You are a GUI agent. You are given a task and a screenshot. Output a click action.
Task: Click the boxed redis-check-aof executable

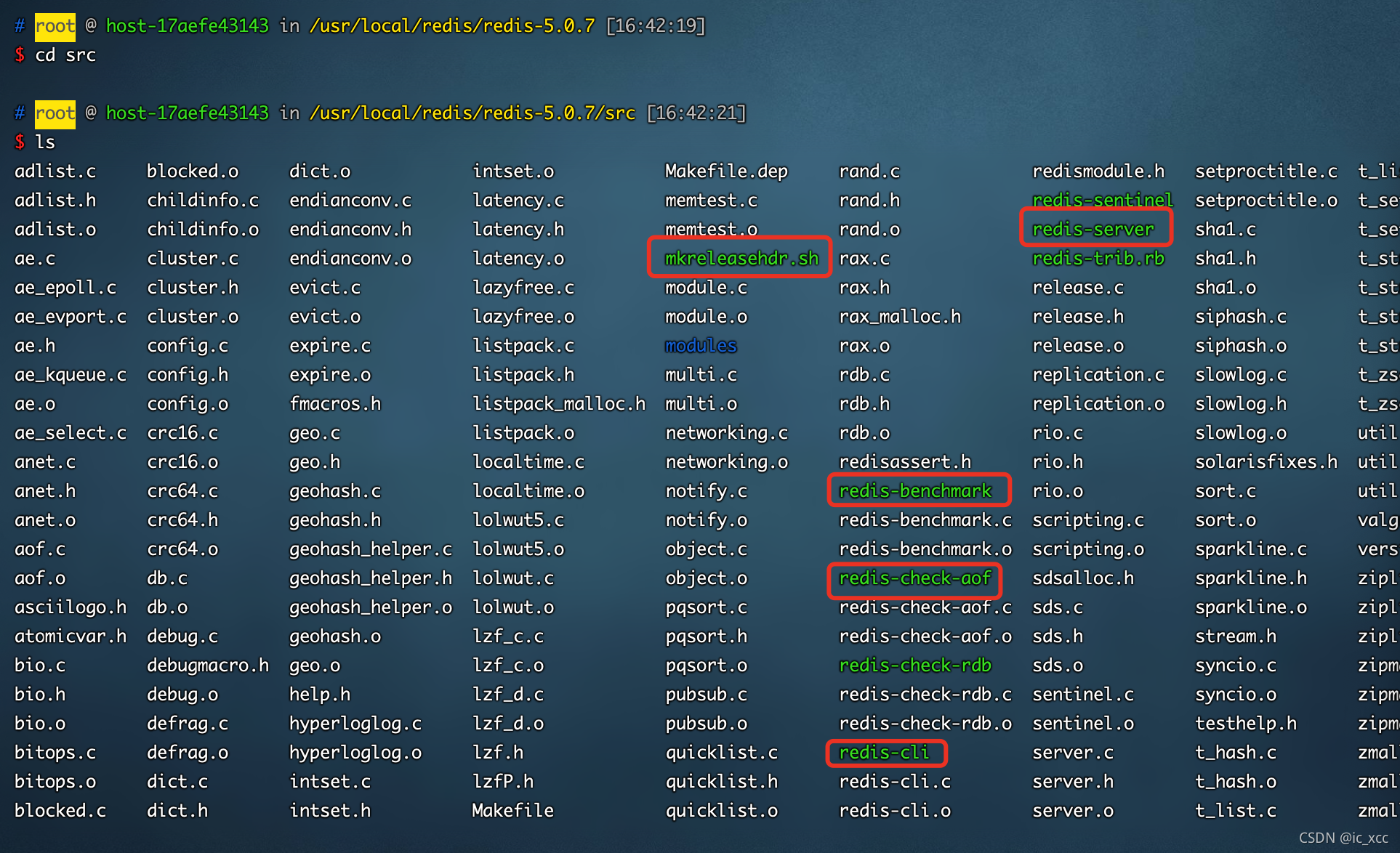click(x=914, y=578)
